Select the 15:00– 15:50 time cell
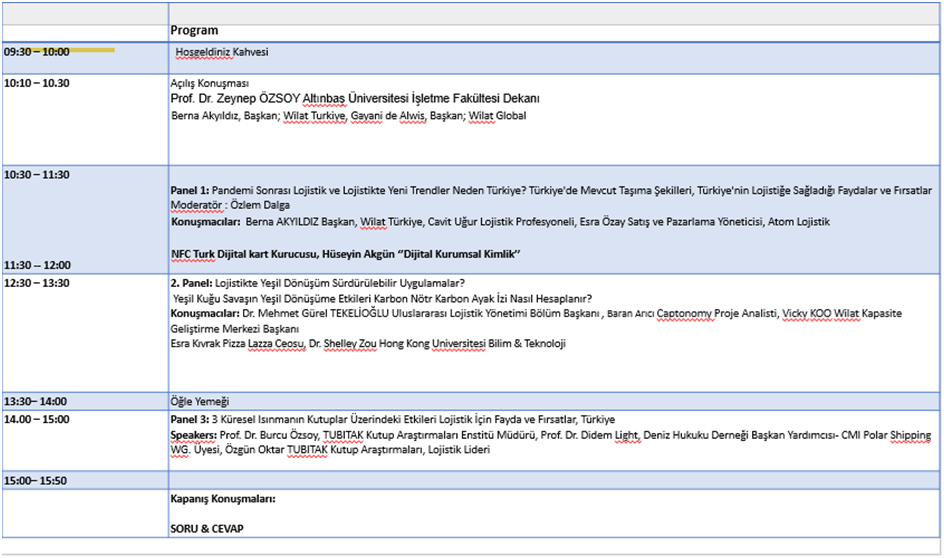This screenshot has height=558, width=944. [x=36, y=481]
